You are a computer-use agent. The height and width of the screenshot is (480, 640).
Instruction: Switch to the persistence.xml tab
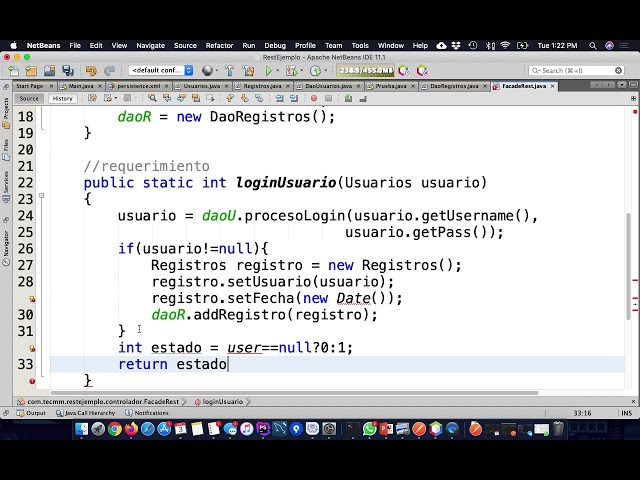138,86
